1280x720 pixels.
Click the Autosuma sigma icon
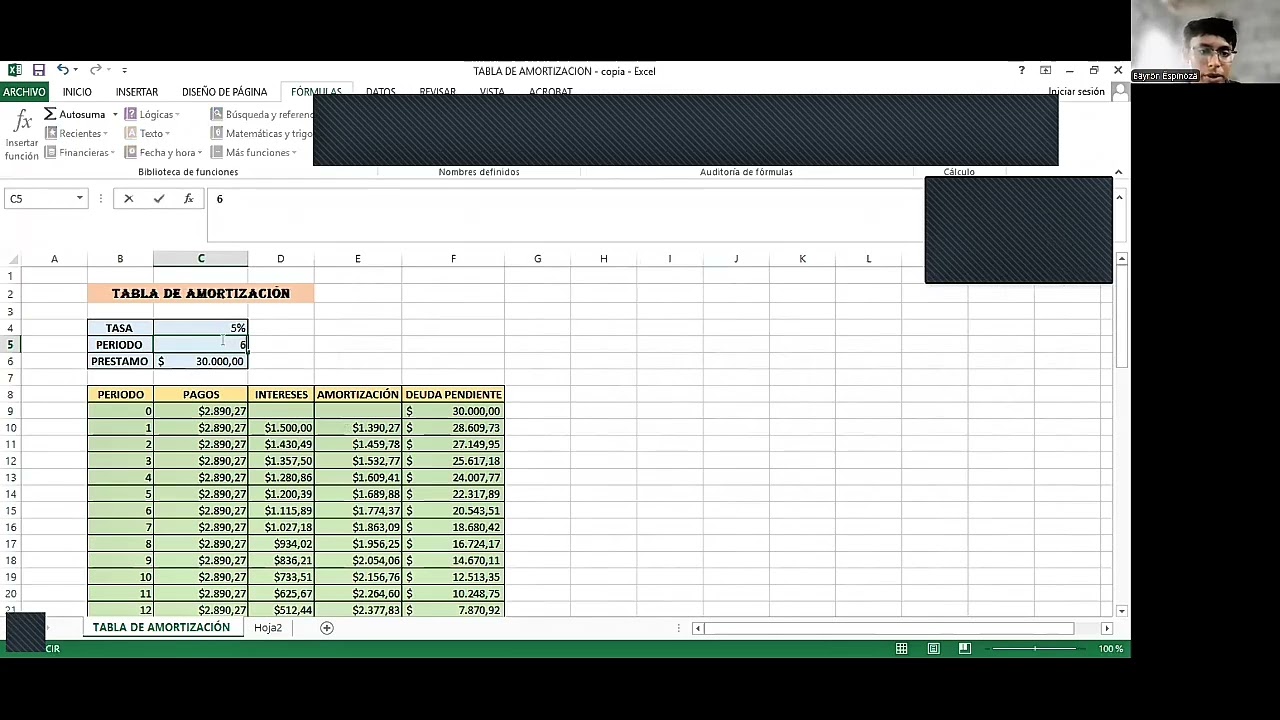49,114
